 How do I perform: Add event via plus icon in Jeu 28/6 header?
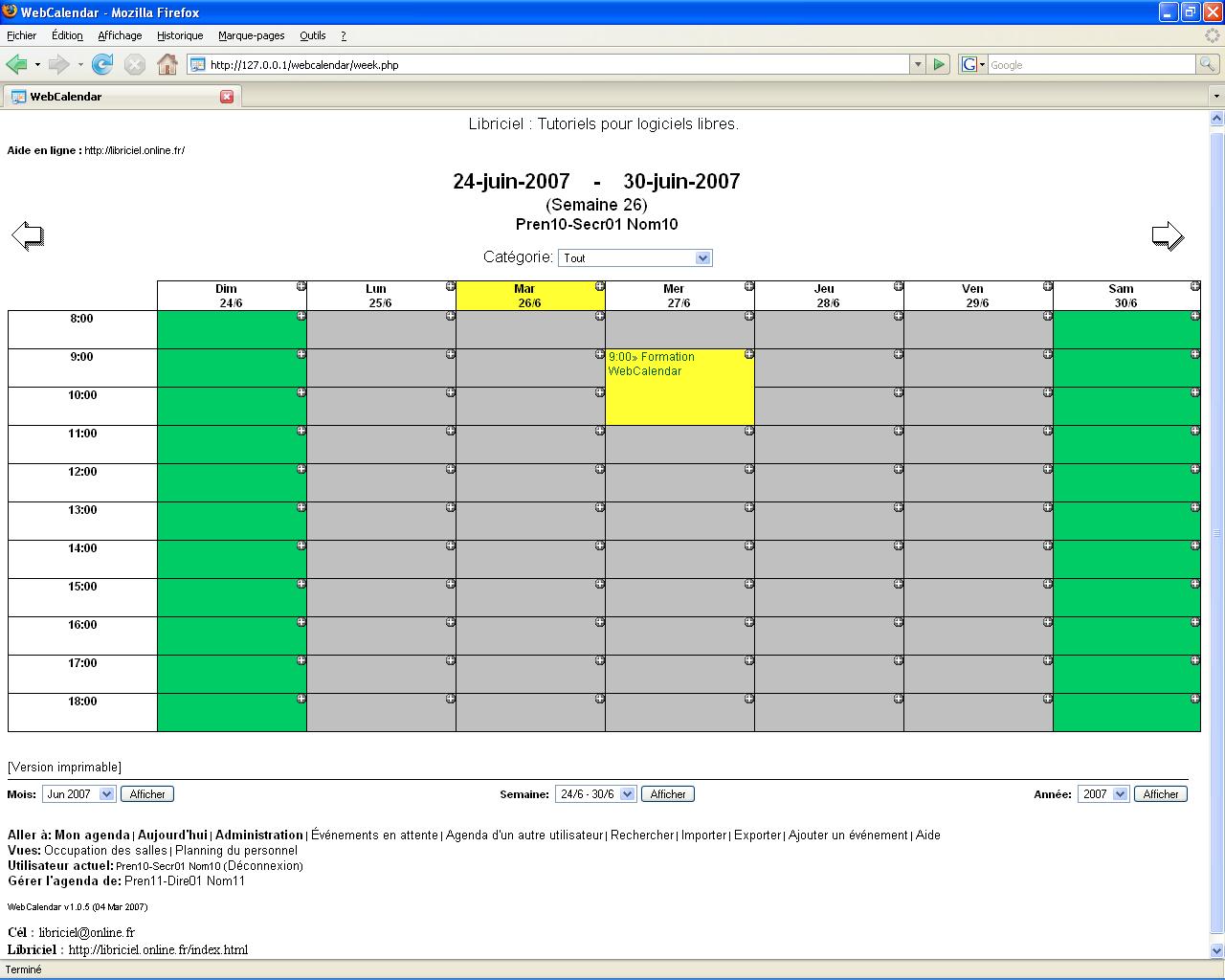pos(899,286)
